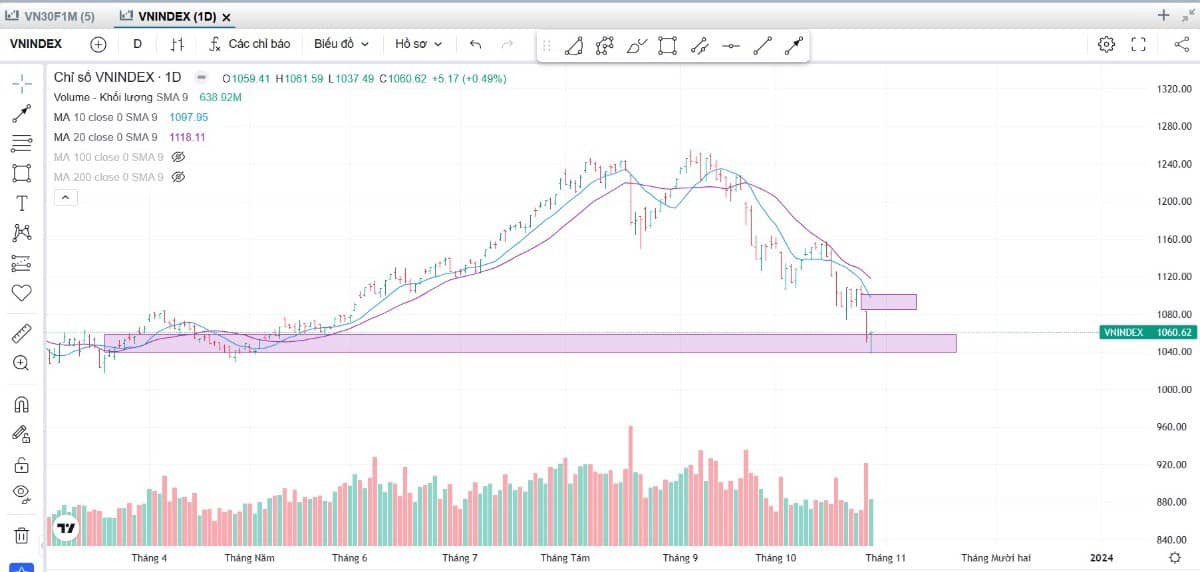
Task: Click the share chart icon
Action: click(x=1180, y=44)
